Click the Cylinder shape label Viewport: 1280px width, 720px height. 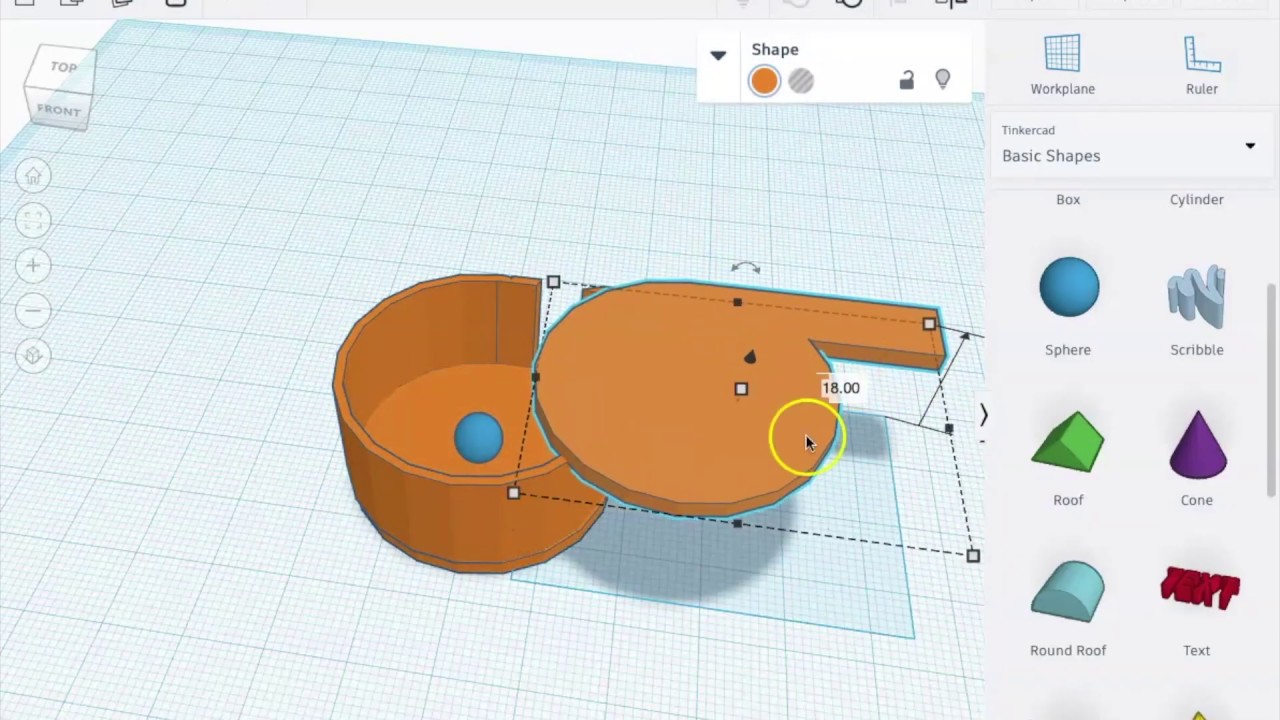coord(1197,199)
